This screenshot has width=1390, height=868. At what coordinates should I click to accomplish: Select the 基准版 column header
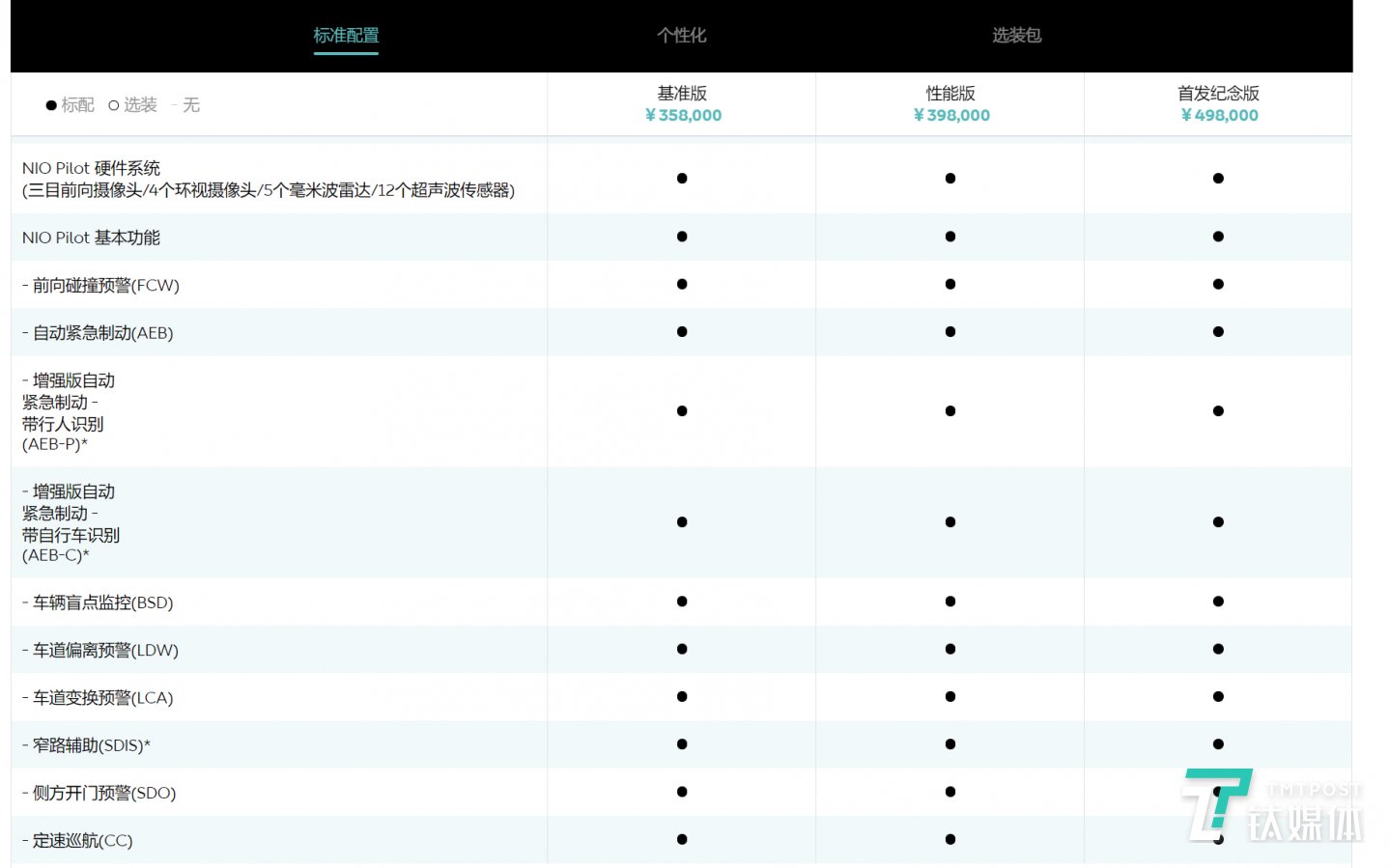click(682, 94)
